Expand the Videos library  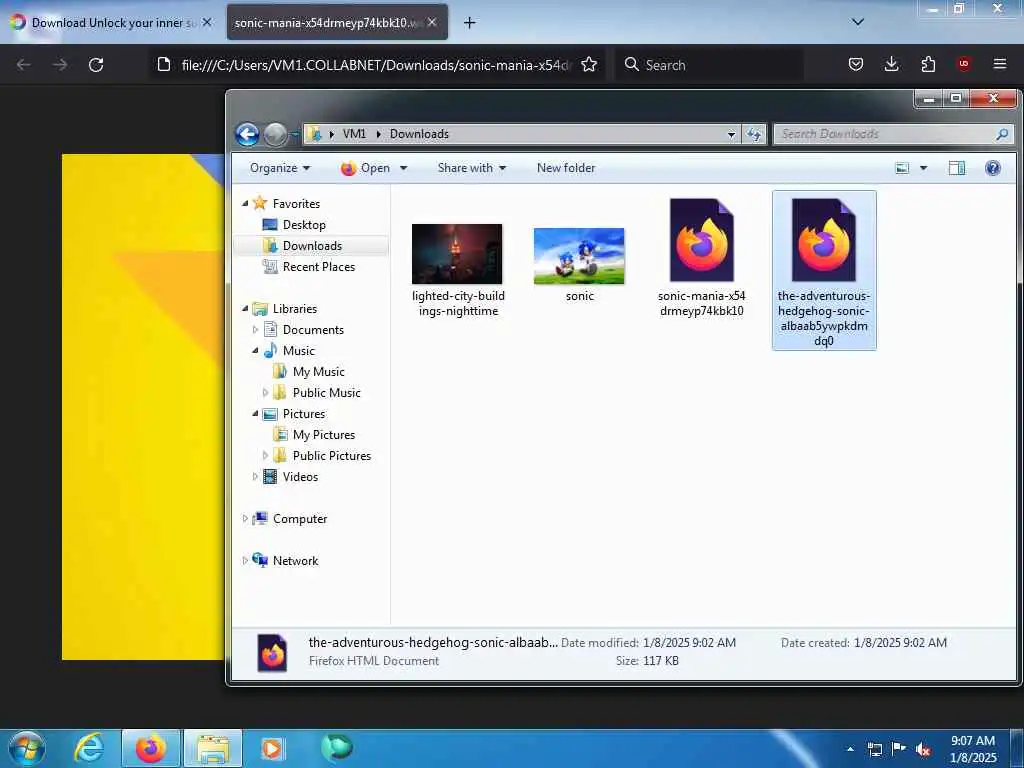[255, 477]
